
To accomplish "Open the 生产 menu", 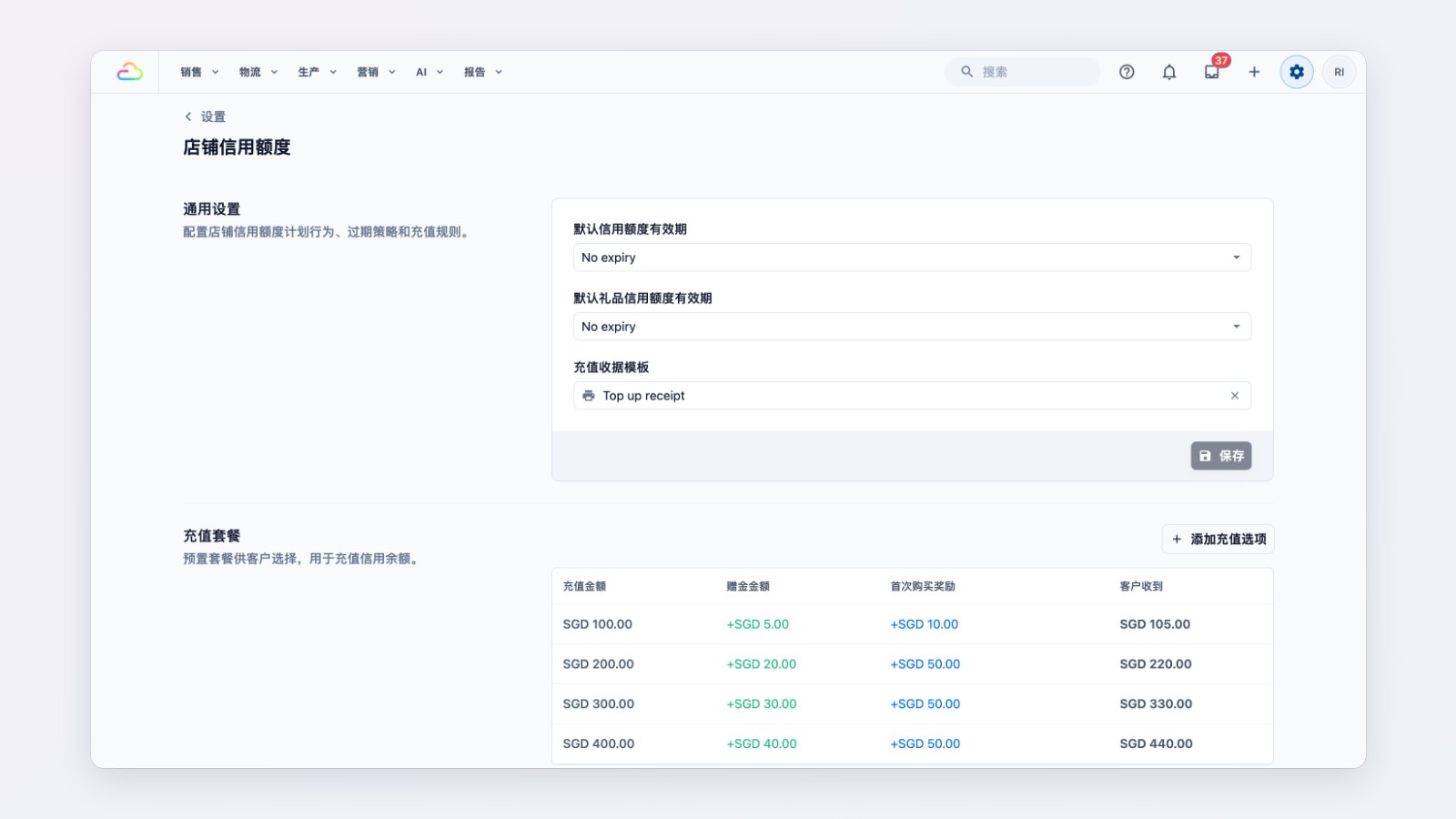I will tap(318, 72).
